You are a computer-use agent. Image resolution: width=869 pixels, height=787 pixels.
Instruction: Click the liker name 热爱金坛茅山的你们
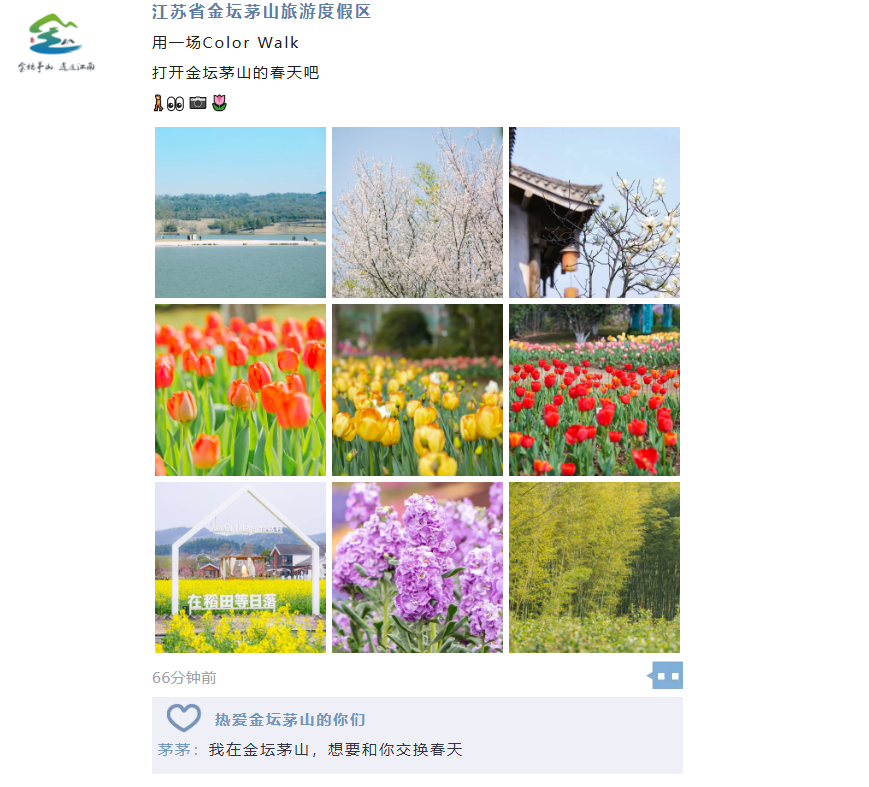coord(290,719)
